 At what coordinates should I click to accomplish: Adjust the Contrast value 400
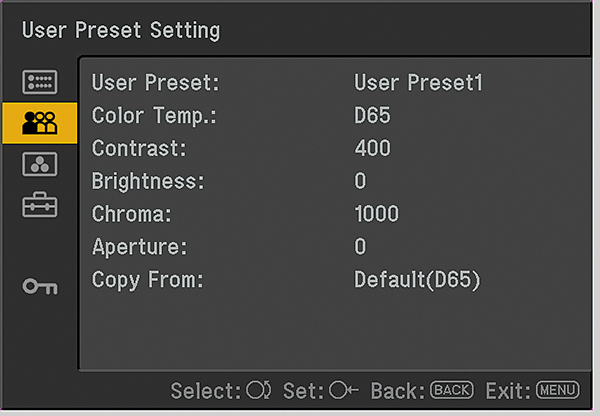[x=372, y=149]
